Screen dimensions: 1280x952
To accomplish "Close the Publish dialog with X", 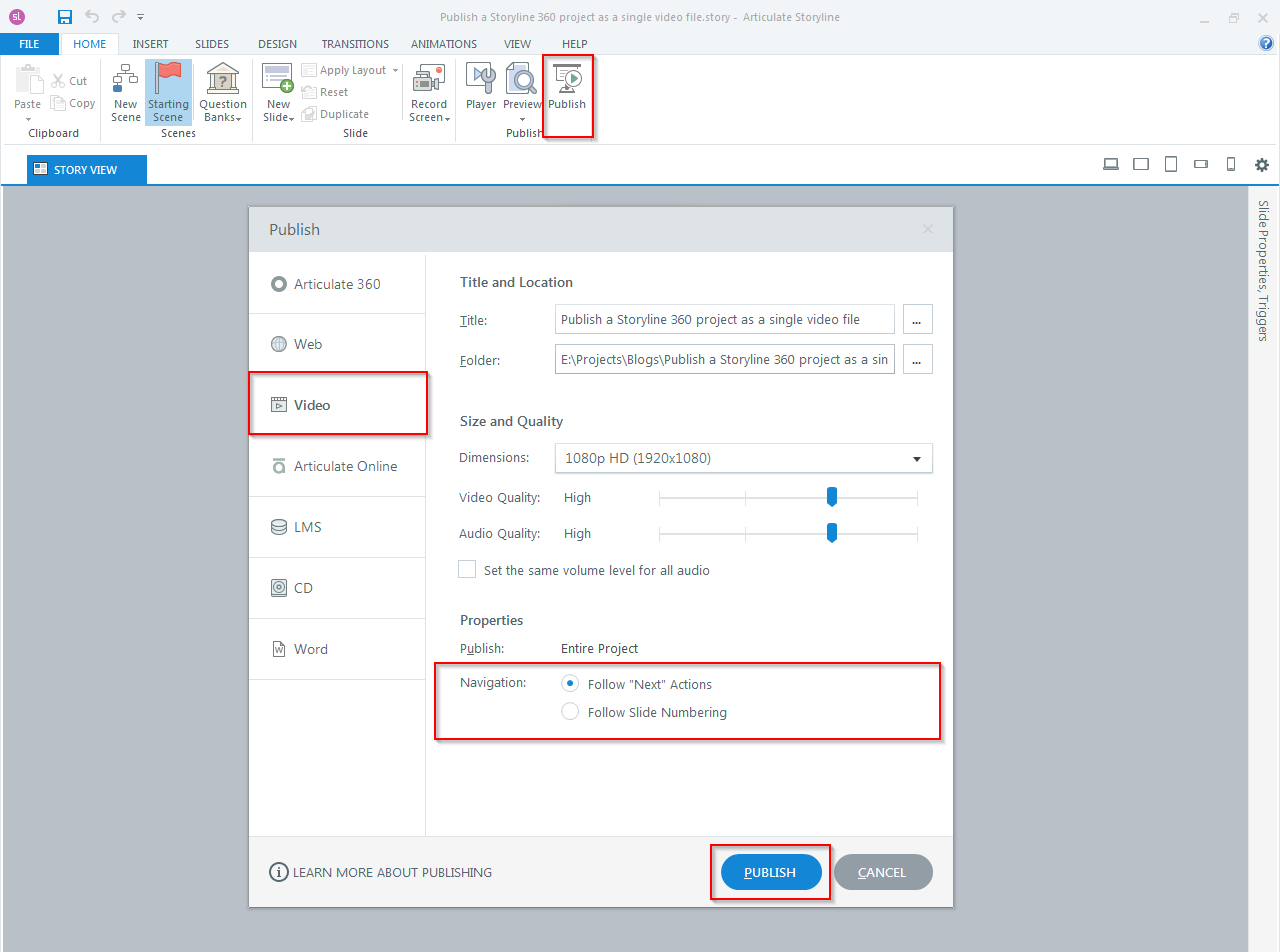I will pyautogui.click(x=928, y=229).
